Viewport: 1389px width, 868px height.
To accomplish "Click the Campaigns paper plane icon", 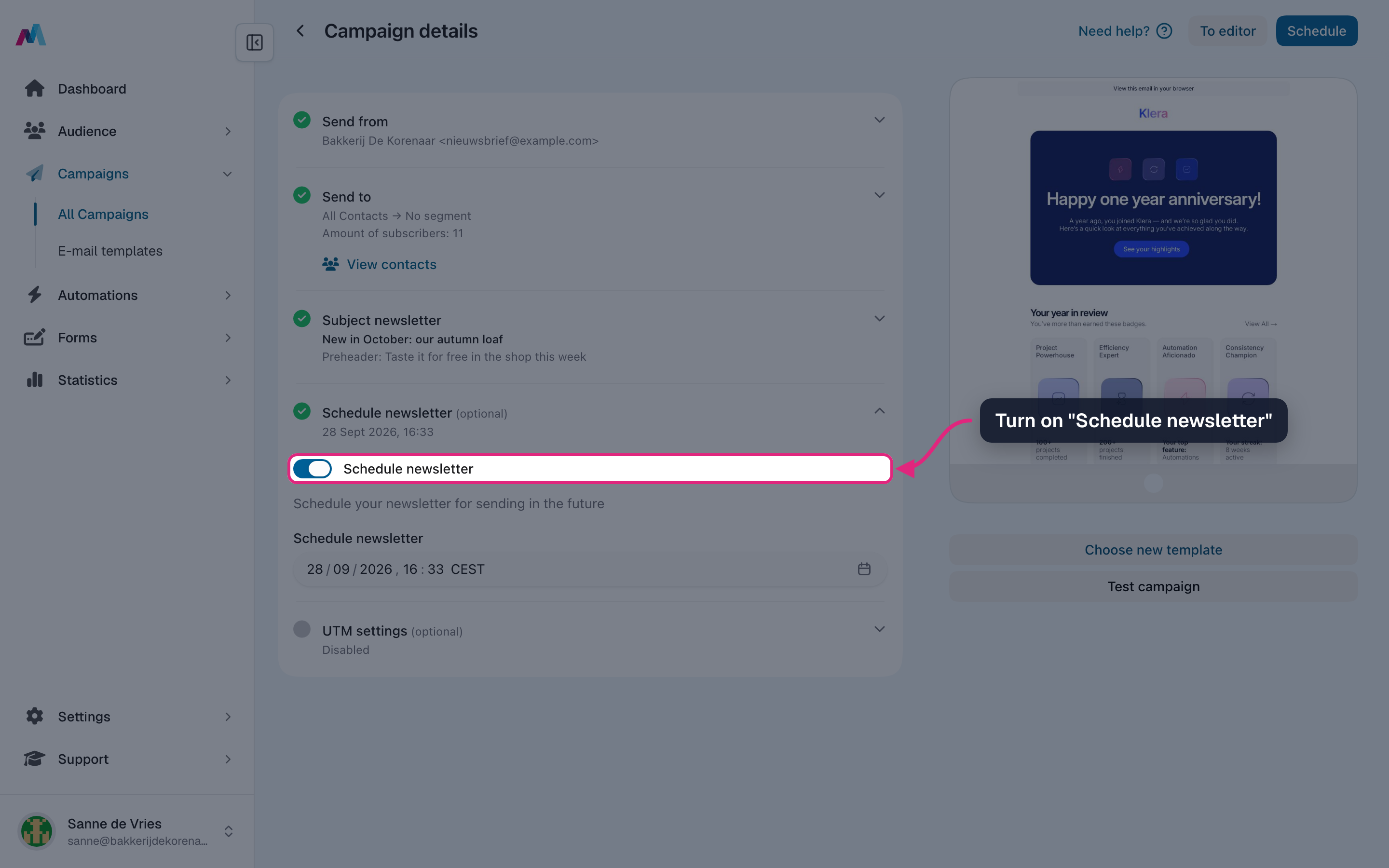I will (34, 174).
